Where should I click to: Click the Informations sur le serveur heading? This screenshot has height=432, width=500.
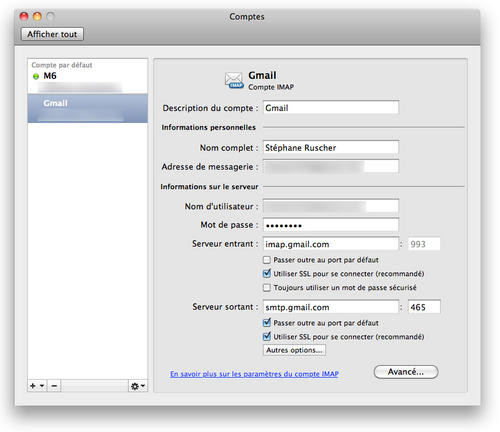tap(209, 187)
